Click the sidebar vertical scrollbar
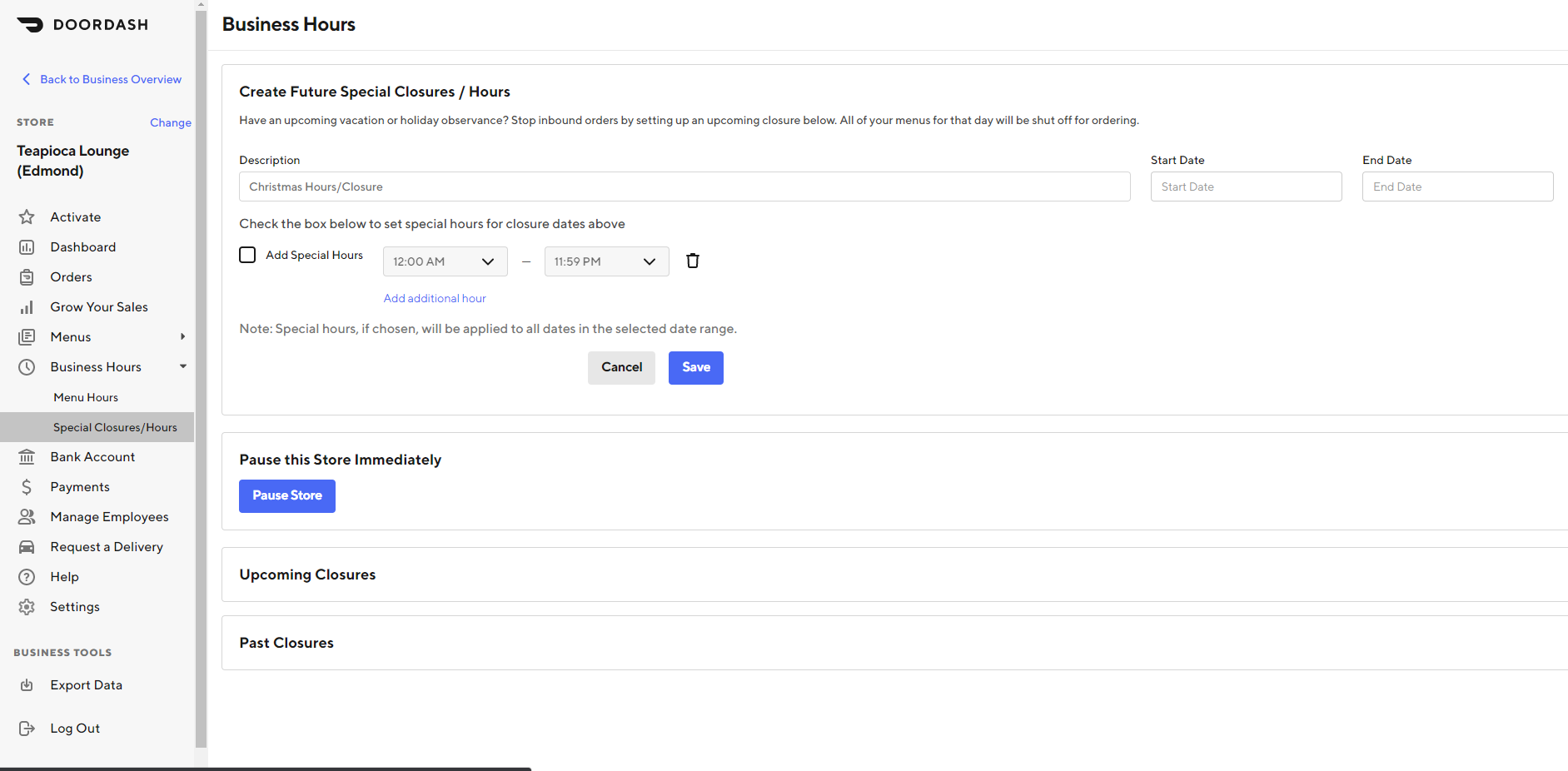 201,379
